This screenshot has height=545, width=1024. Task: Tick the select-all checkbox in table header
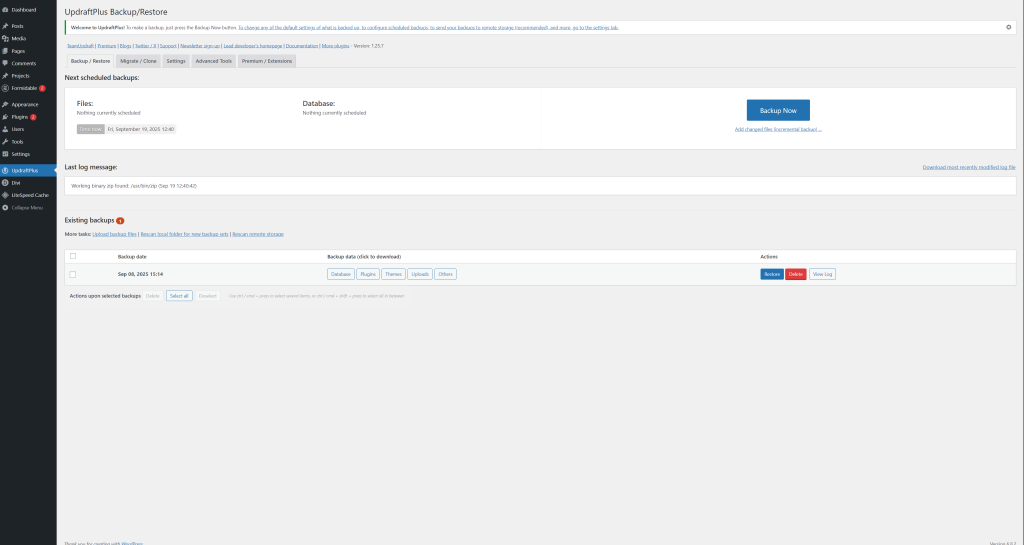tap(73, 256)
